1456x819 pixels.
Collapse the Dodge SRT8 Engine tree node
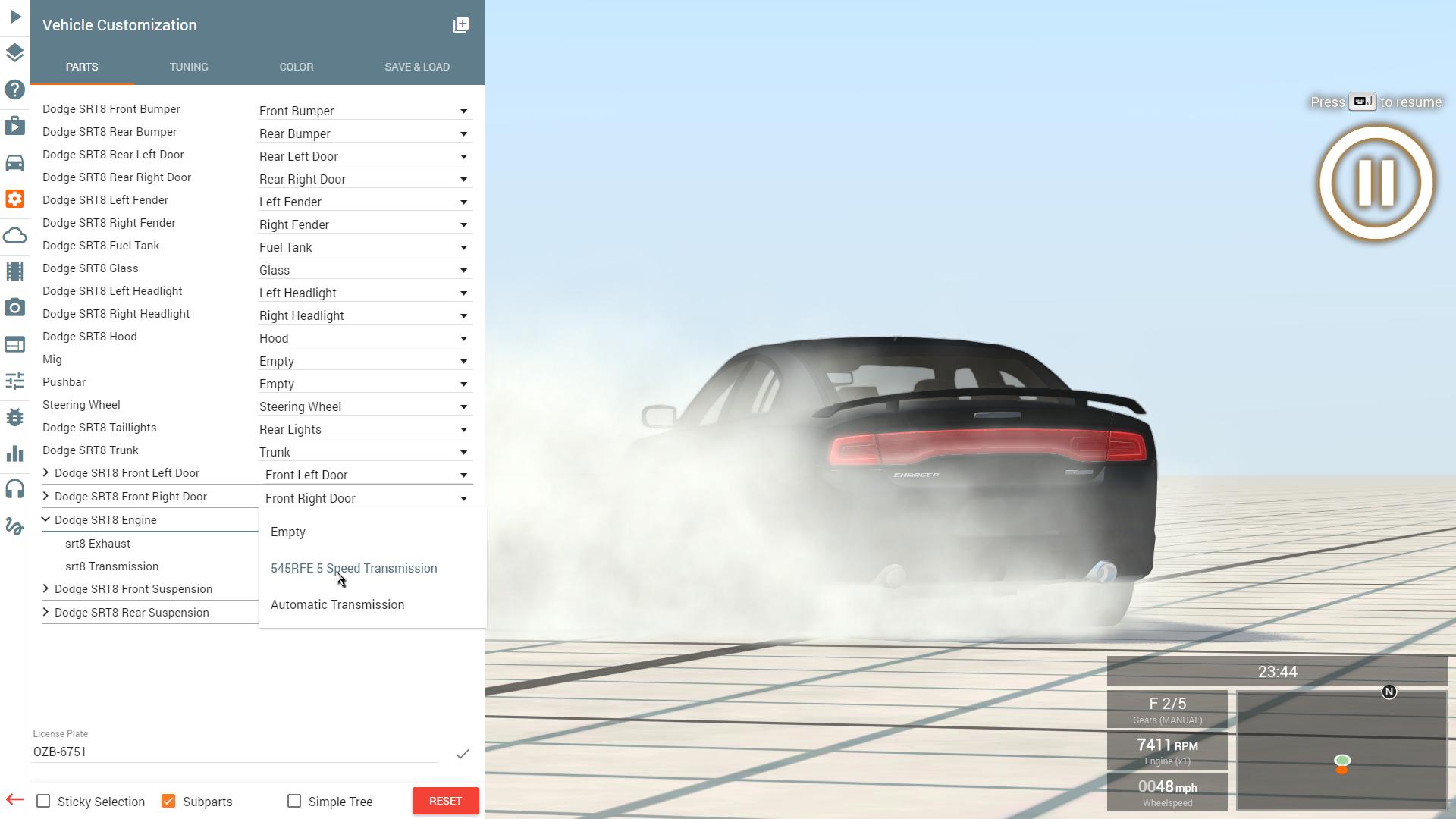(x=45, y=519)
